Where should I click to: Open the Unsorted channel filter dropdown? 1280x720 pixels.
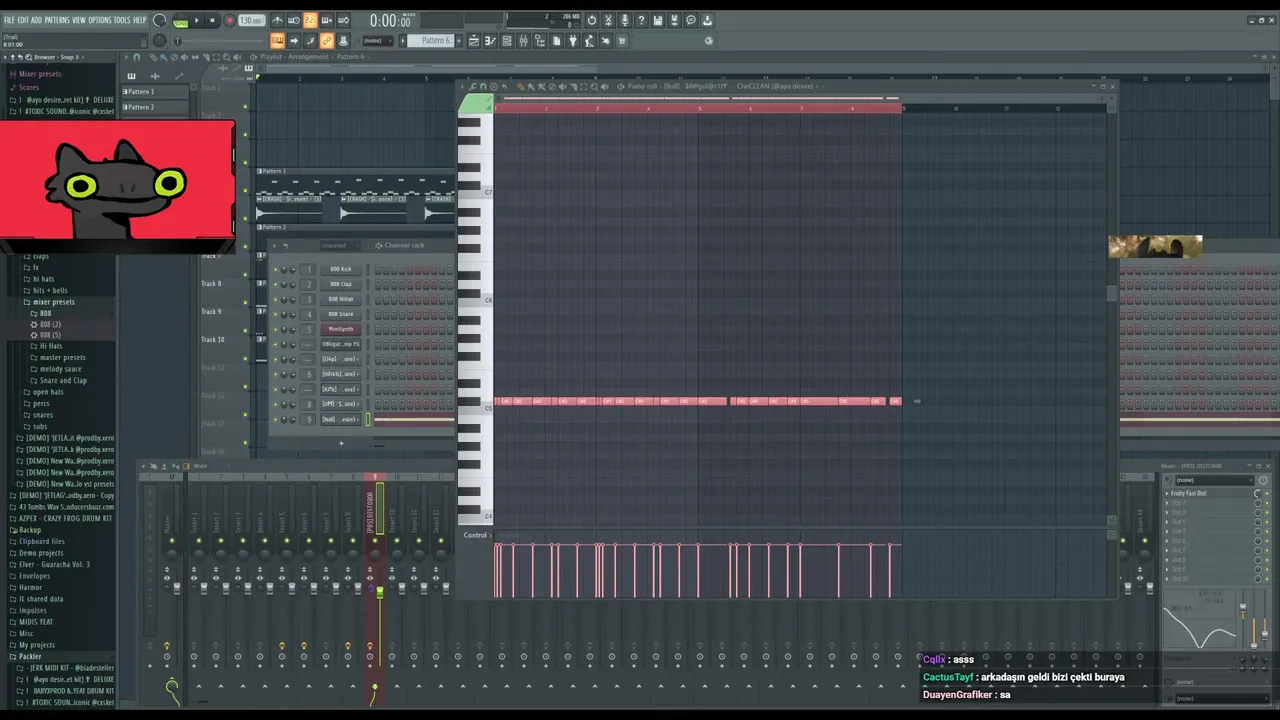click(x=340, y=245)
